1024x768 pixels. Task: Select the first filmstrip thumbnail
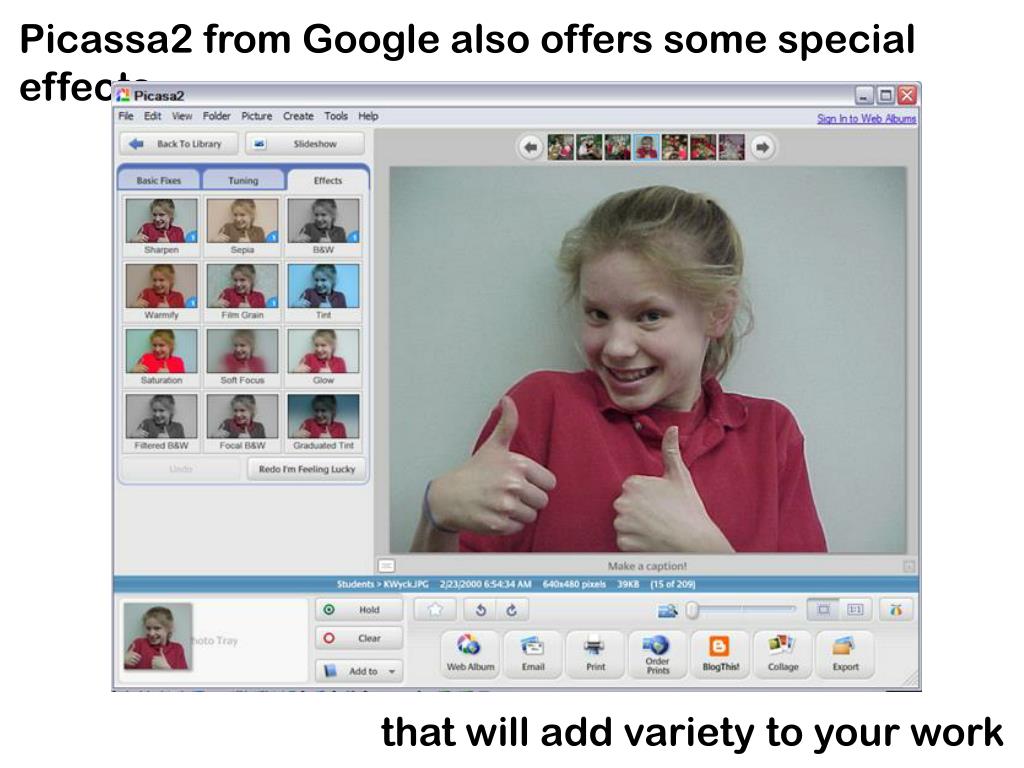coord(560,148)
